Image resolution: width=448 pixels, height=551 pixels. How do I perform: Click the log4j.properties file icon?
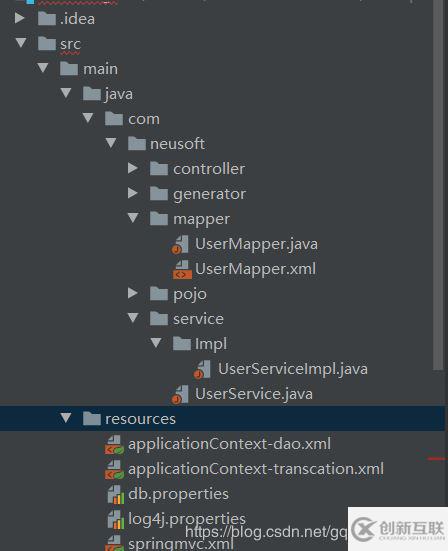116,520
